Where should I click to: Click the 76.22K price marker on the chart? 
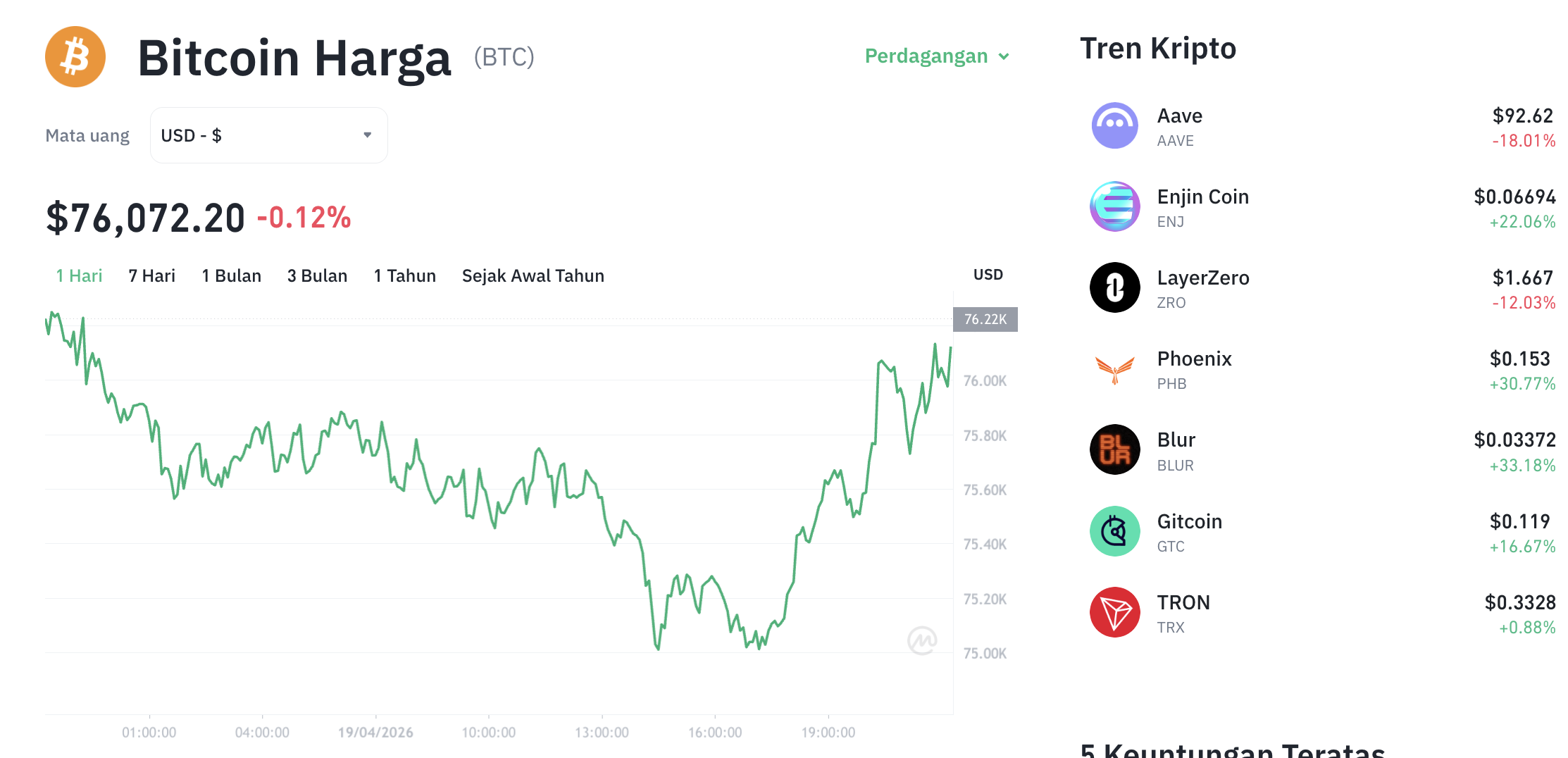pyautogui.click(x=985, y=319)
